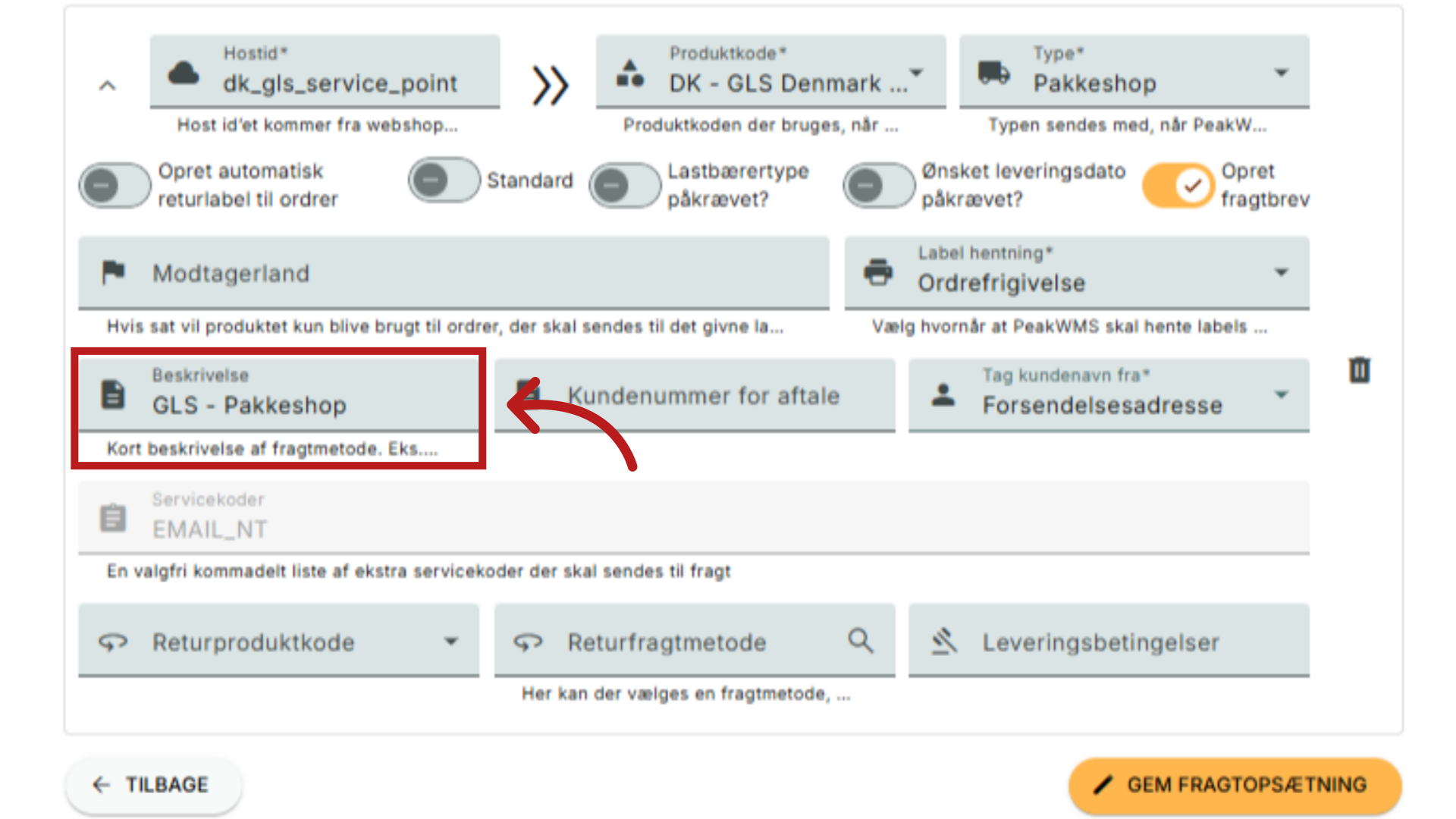Screen dimensions: 1456x819
Task: Click the Modtagerland input field
Action: [x=453, y=273]
